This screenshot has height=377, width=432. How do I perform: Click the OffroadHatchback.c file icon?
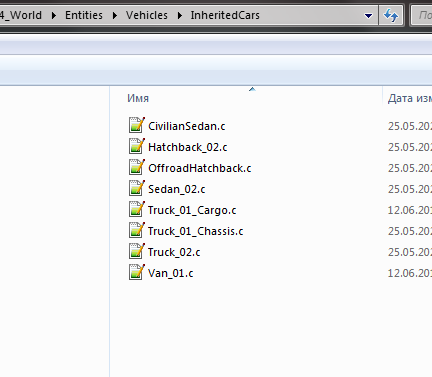137,167
